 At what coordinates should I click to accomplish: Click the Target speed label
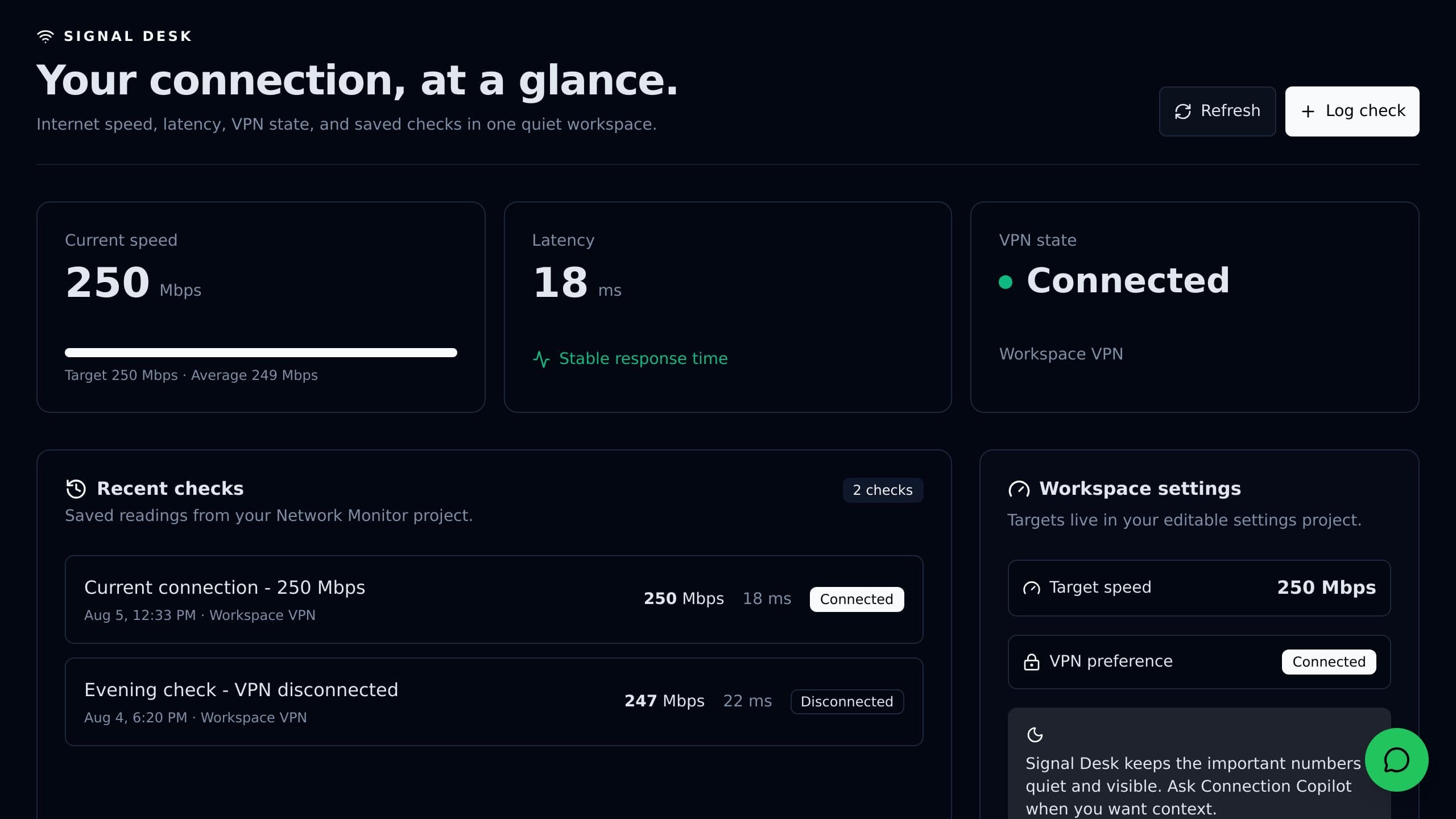[x=1100, y=587]
